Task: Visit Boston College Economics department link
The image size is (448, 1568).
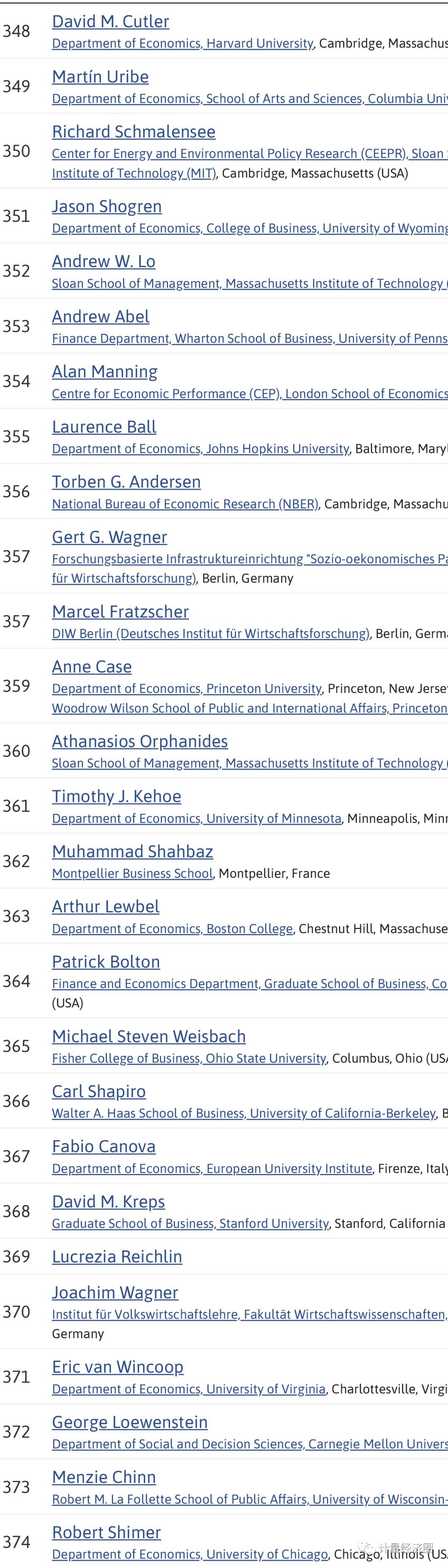Action: [x=172, y=929]
